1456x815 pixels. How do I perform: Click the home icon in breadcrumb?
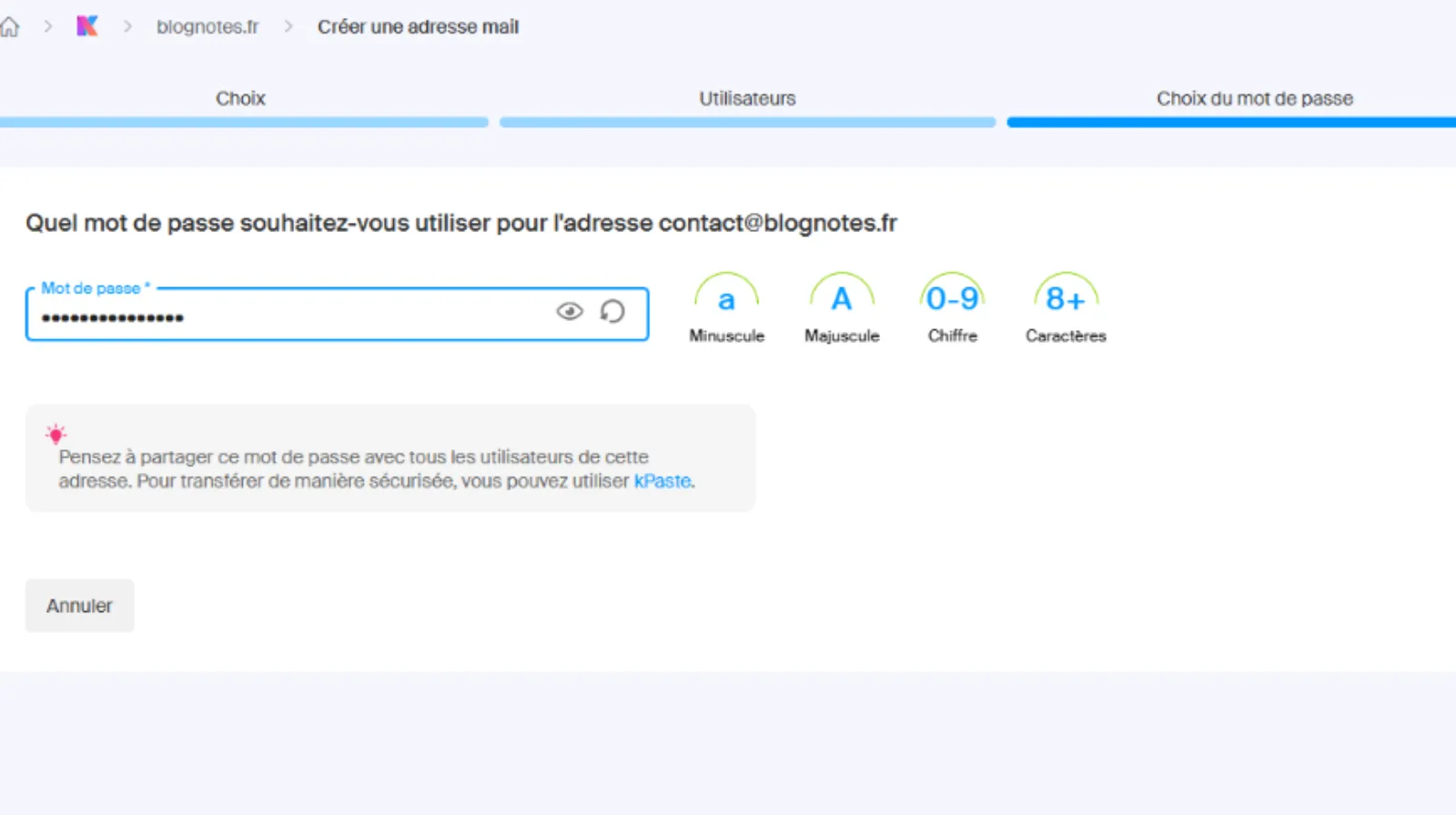click(10, 27)
